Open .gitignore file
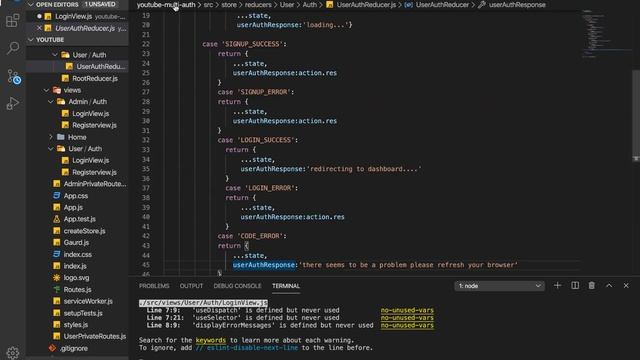The height and width of the screenshot is (360, 640). click(x=73, y=349)
